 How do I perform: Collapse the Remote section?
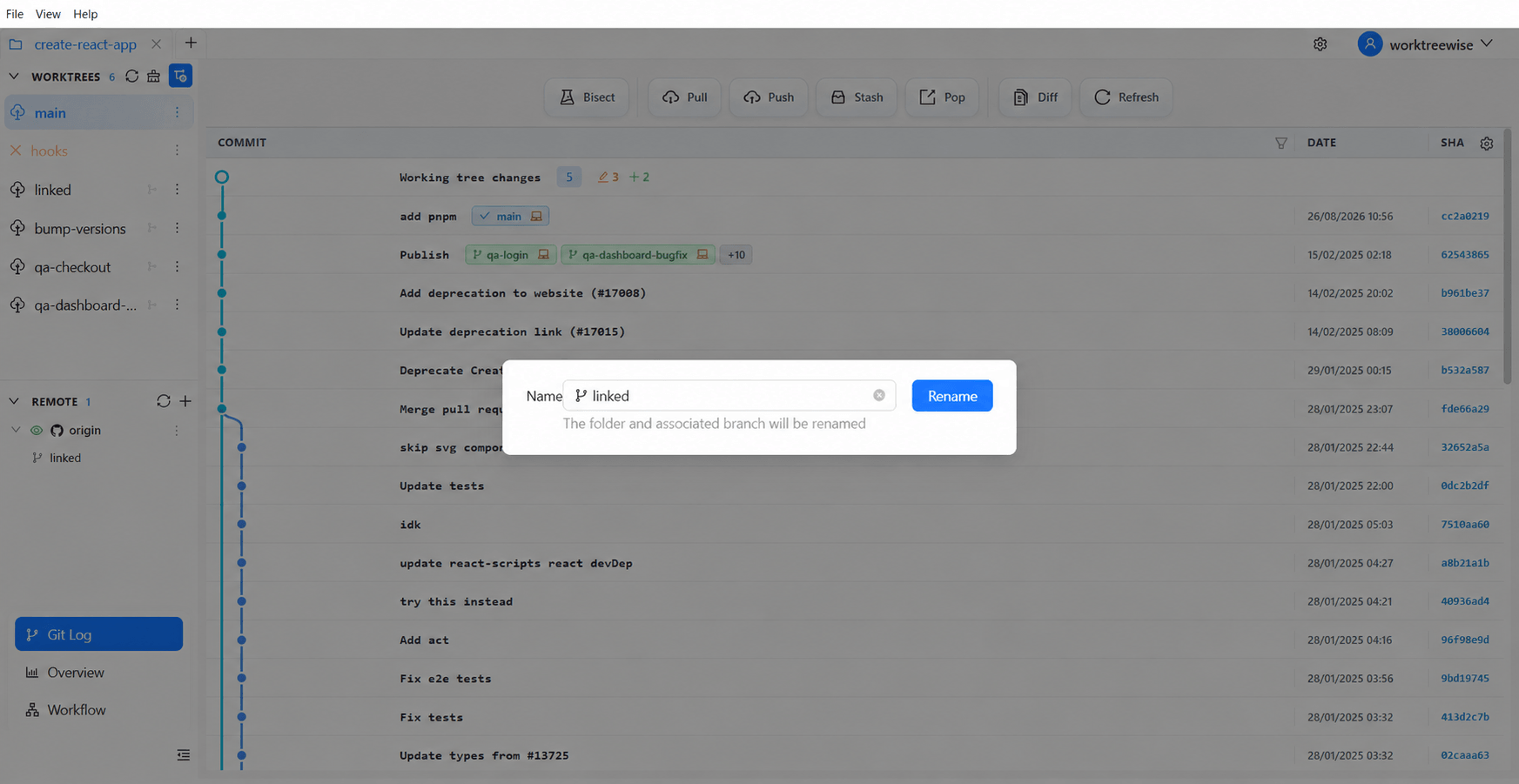(14, 401)
